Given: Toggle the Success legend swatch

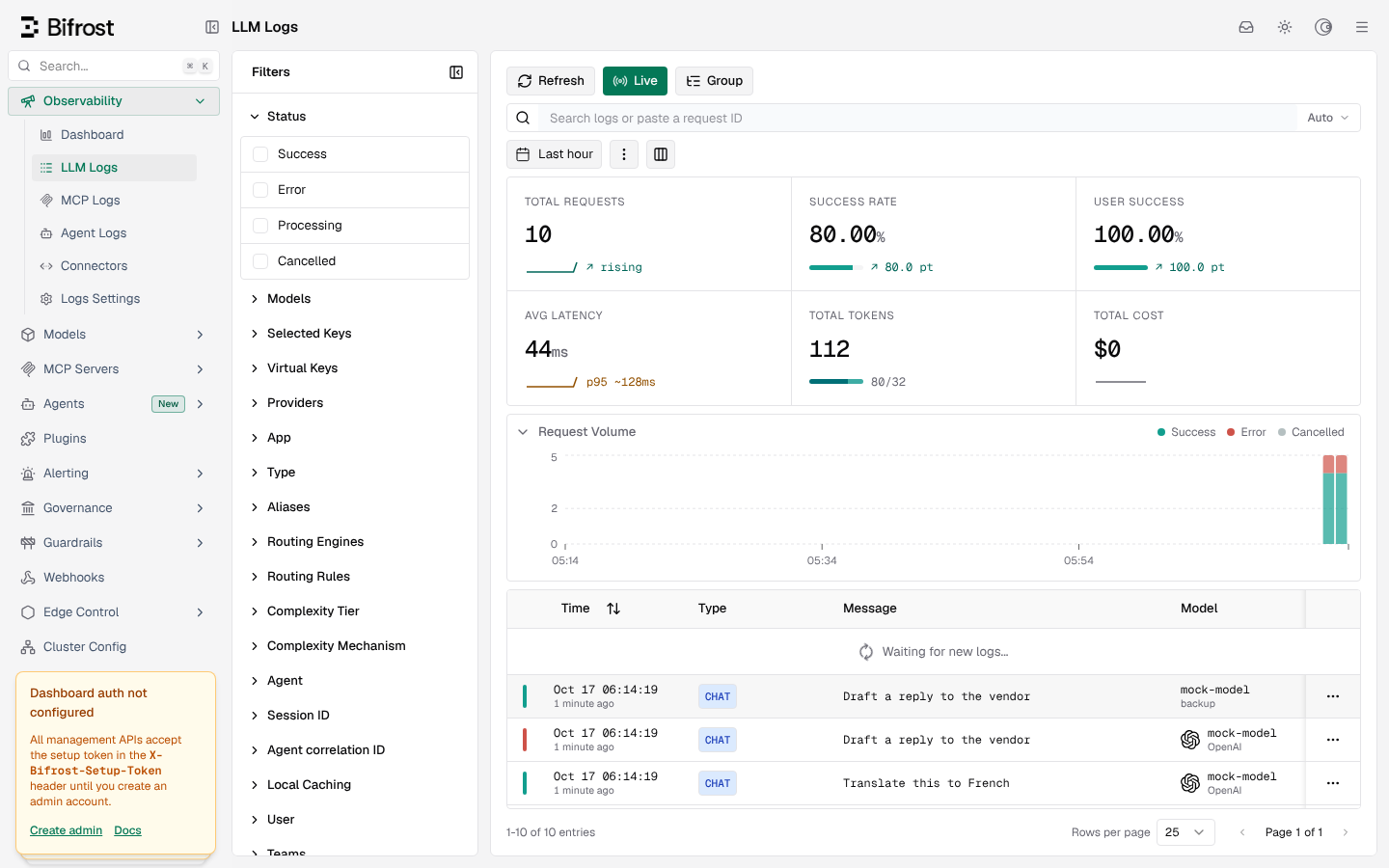Looking at the screenshot, I should point(1161,432).
